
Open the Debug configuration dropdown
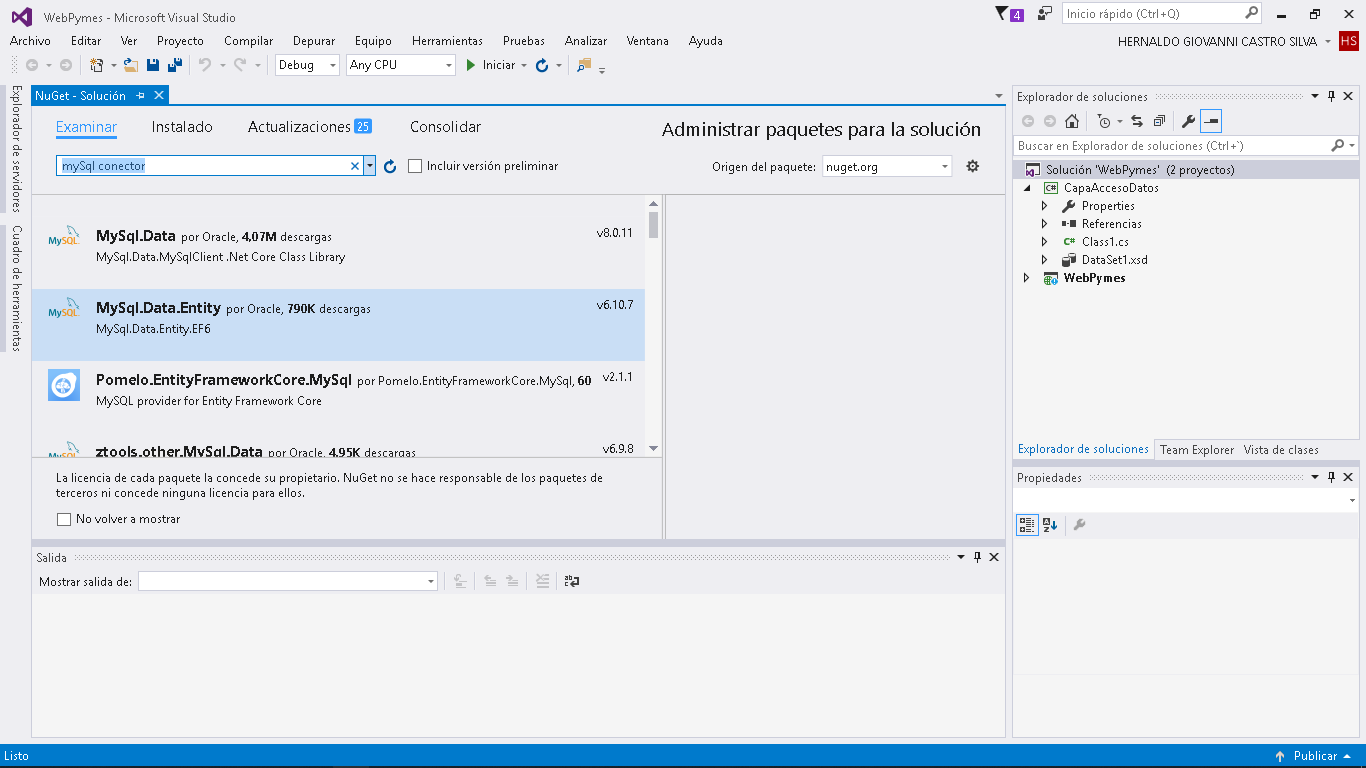pyautogui.click(x=333, y=65)
